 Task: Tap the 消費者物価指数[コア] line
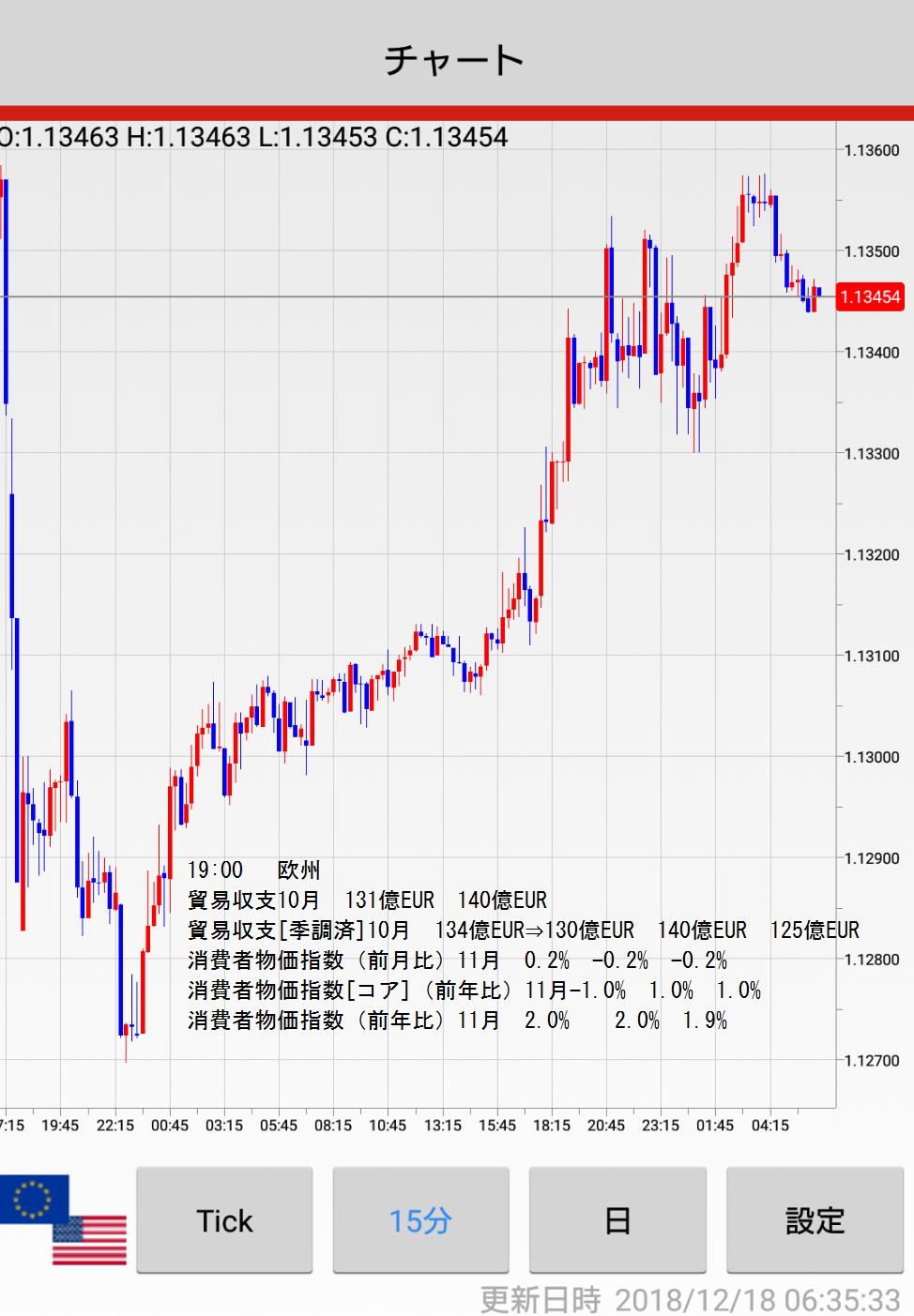(x=474, y=991)
